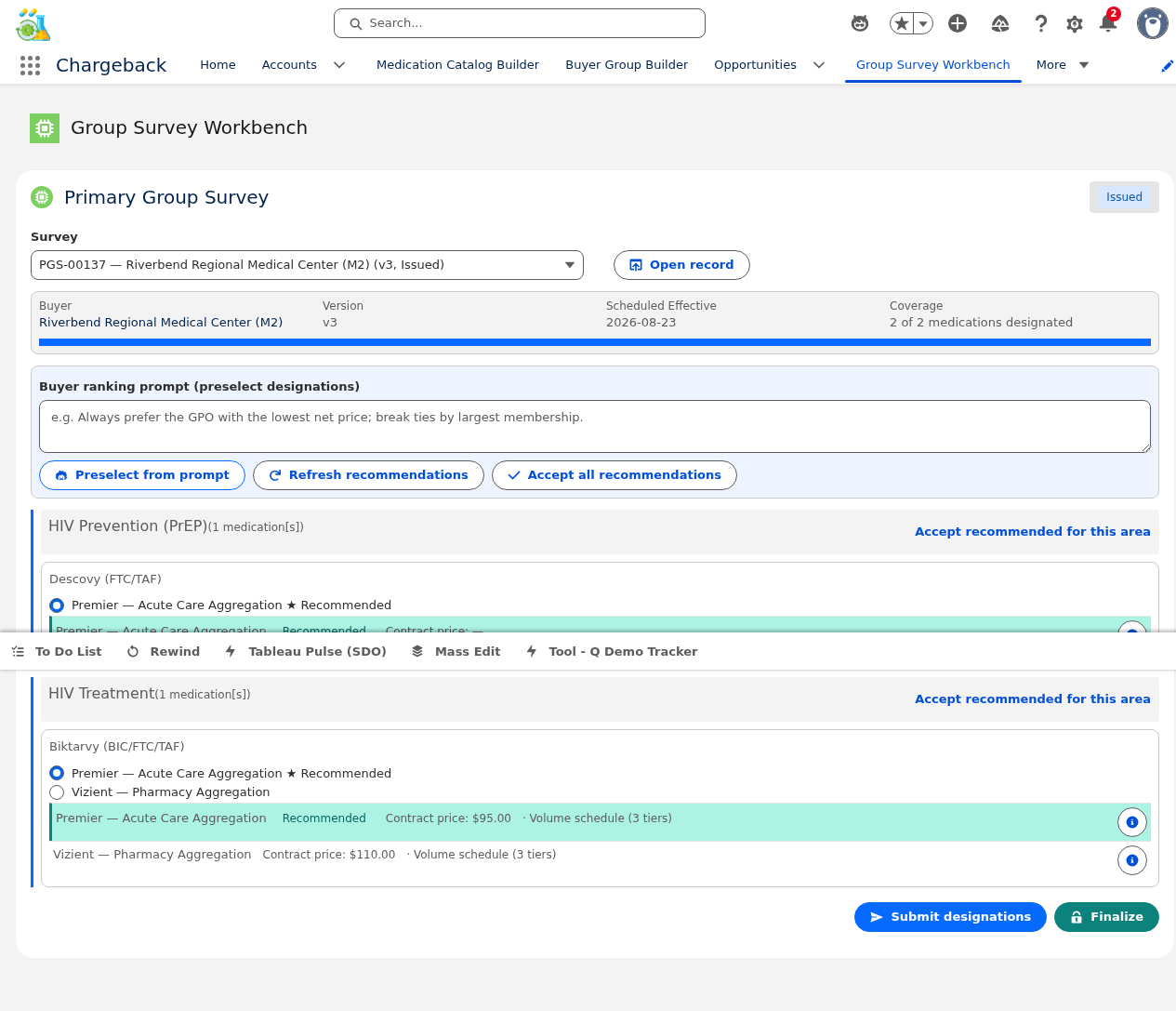The height and width of the screenshot is (1011, 1176).
Task: Click the Open record button
Action: click(681, 265)
